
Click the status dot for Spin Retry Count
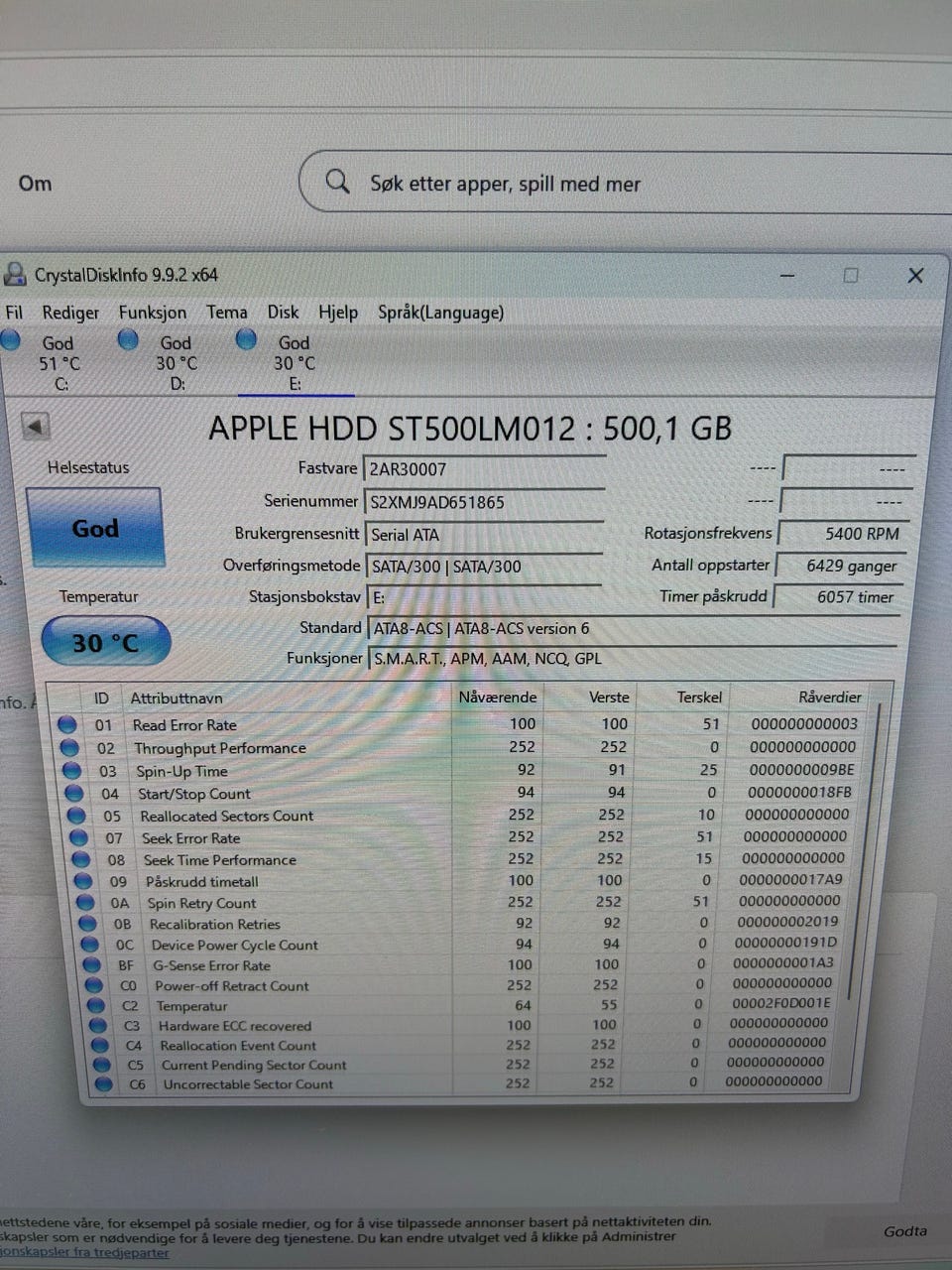86,903
